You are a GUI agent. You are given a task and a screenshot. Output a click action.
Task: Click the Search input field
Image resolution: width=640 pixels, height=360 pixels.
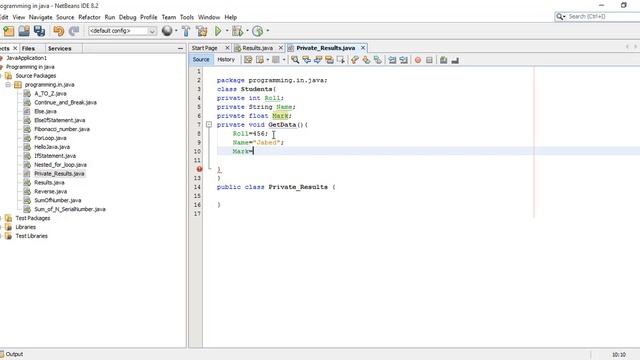tap(603, 16)
